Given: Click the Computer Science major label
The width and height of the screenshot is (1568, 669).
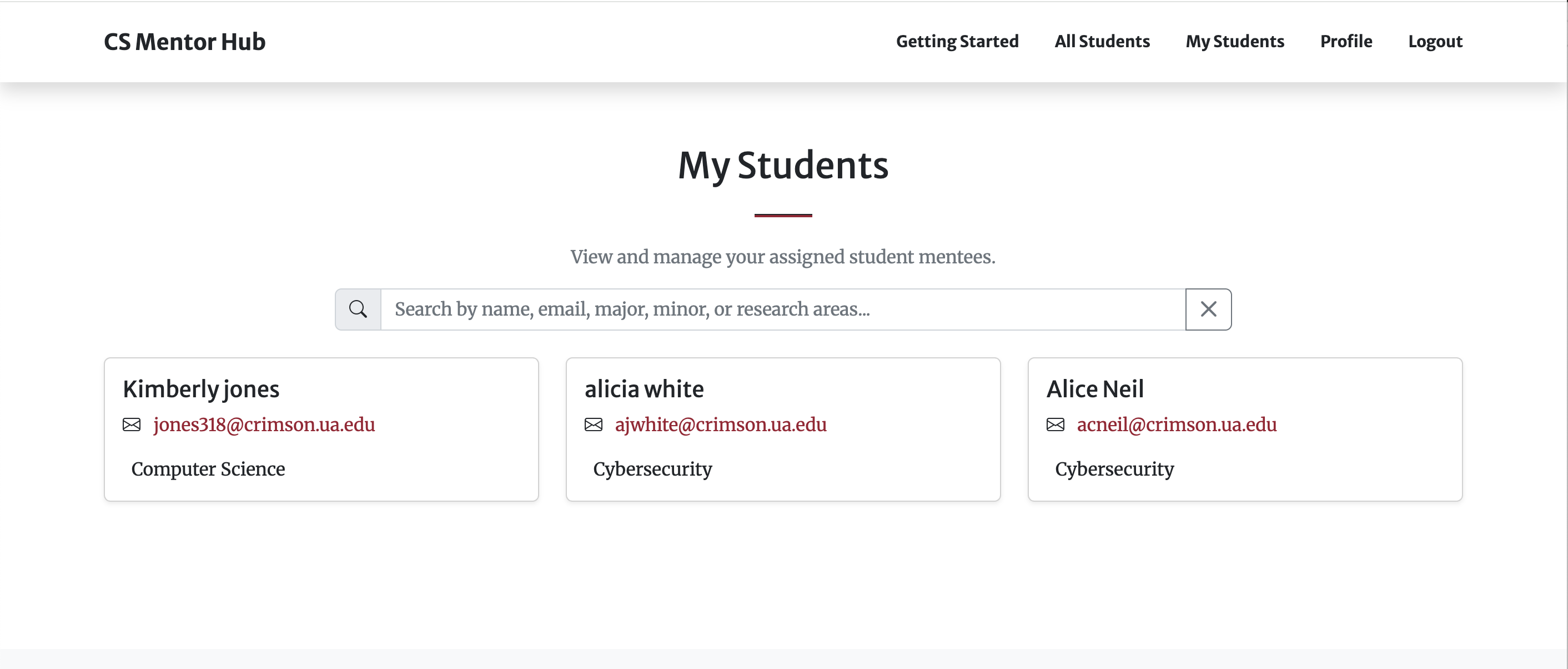Looking at the screenshot, I should coord(208,469).
